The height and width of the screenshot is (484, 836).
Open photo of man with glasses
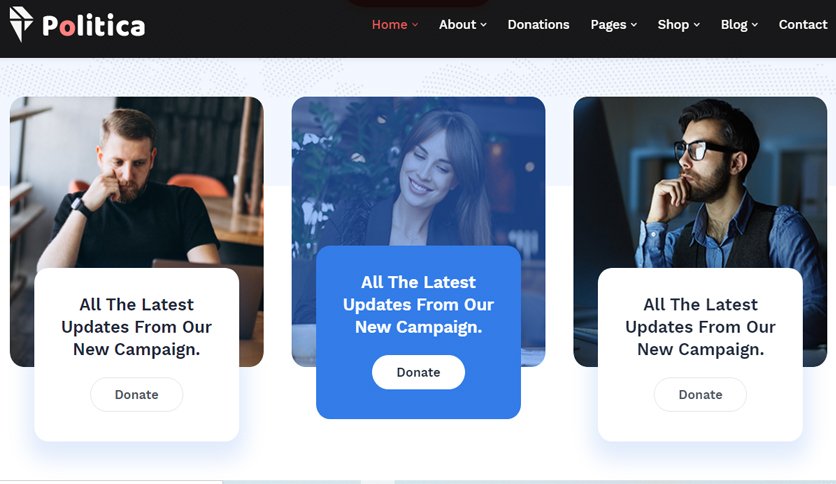[x=700, y=181]
